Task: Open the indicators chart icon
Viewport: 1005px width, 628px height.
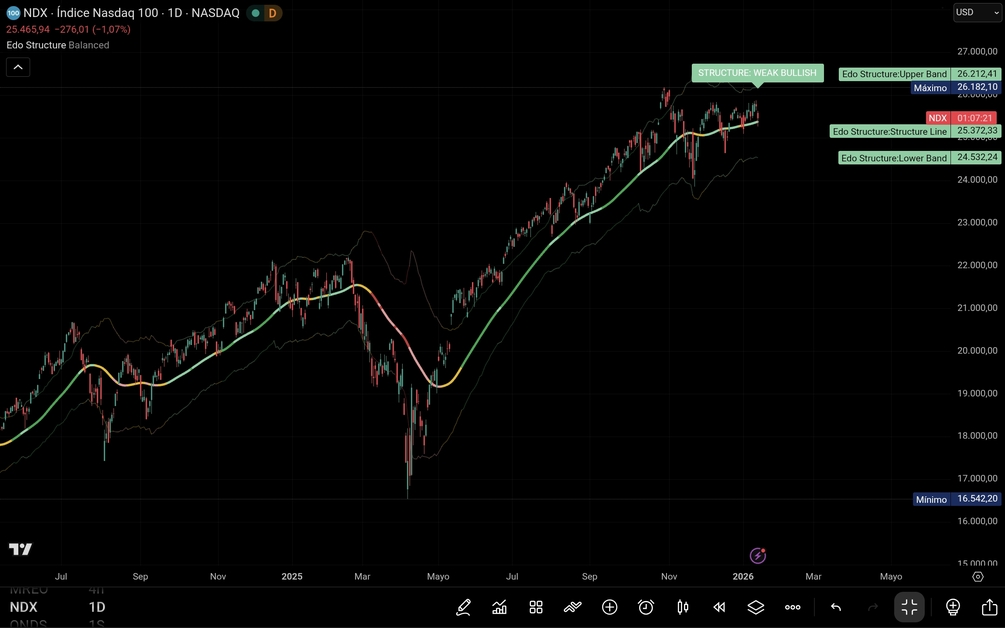Action: (499, 607)
